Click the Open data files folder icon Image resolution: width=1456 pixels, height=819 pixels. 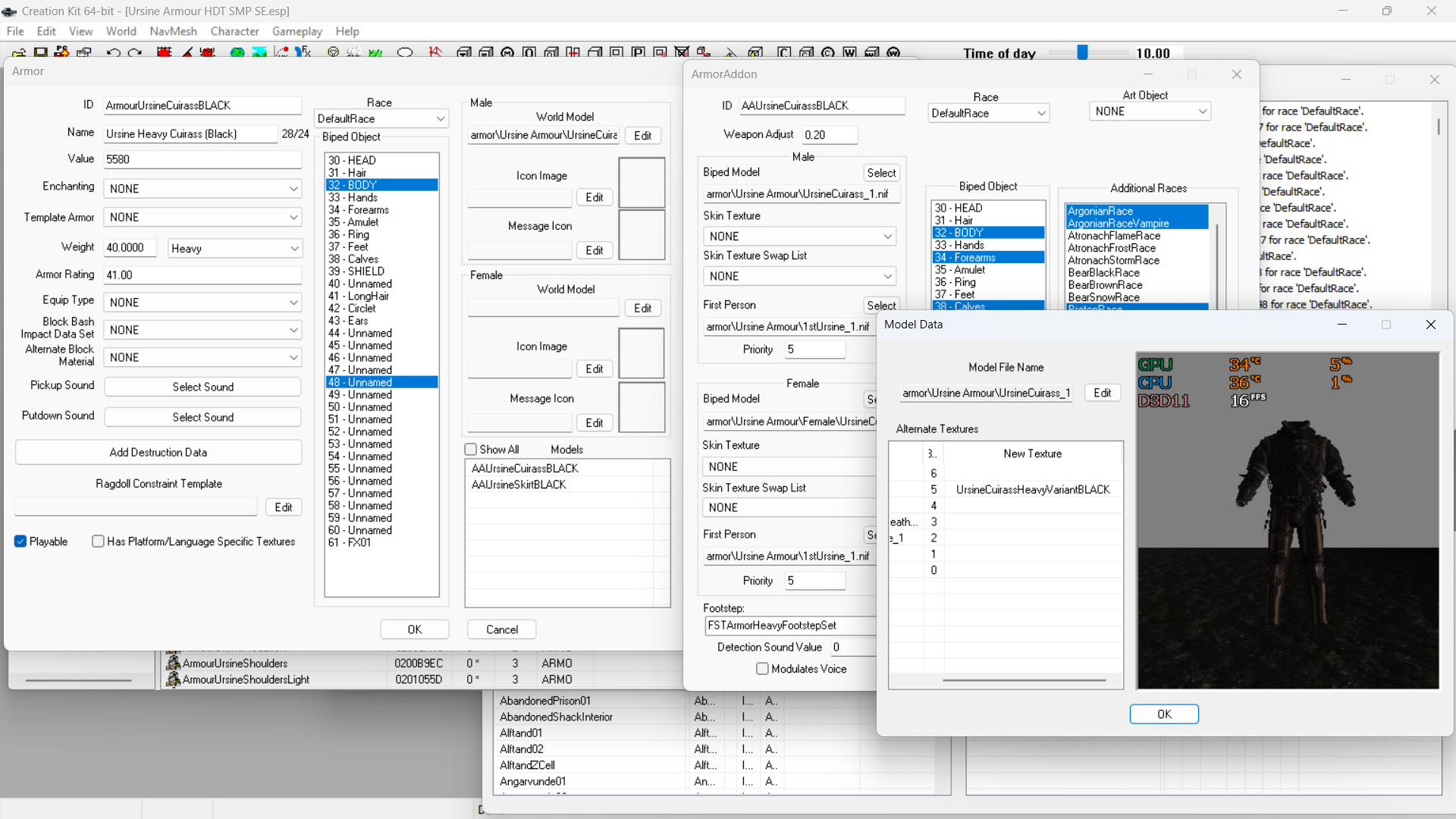pos(19,53)
